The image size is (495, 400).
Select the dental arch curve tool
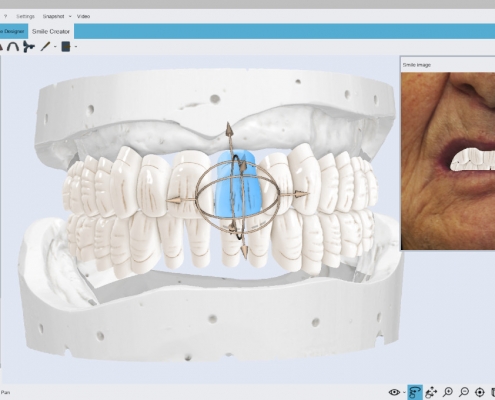[x=13, y=46]
